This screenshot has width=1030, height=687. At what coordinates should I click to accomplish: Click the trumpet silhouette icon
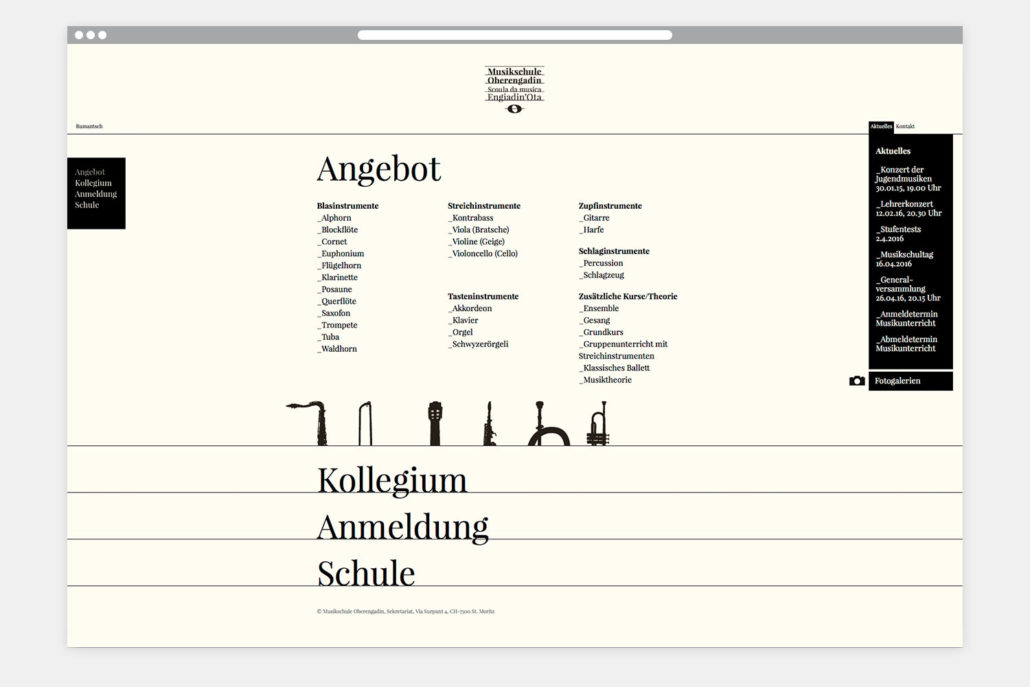coord(598,423)
